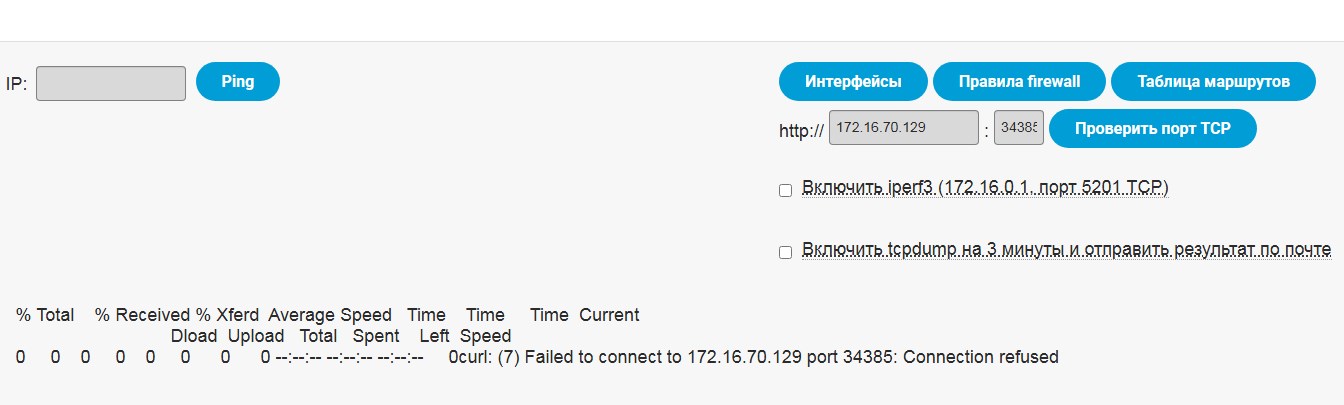Enable the iperf3 checkbox
The width and height of the screenshot is (1344, 405).
point(785,191)
